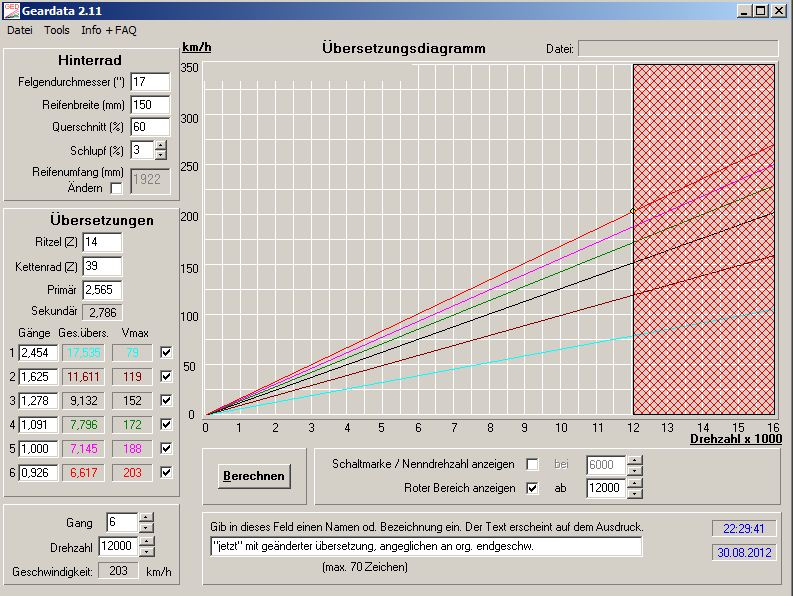The image size is (793, 596).
Task: Increase the Gang value with up arrow
Action: [146, 518]
